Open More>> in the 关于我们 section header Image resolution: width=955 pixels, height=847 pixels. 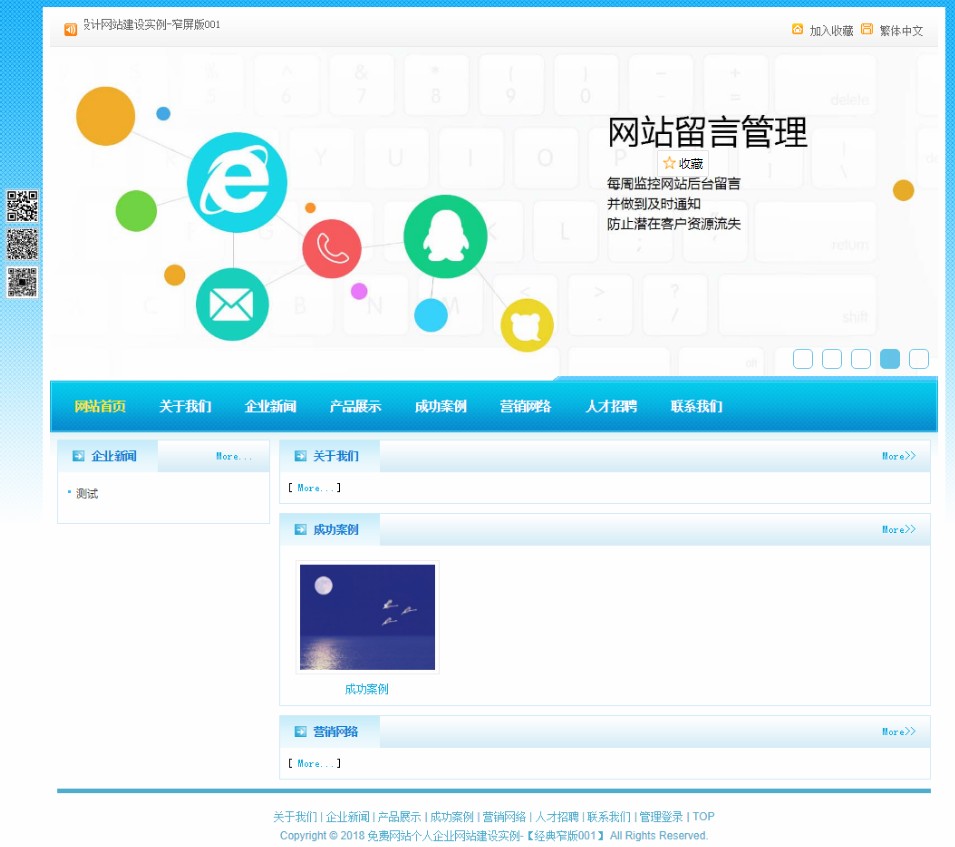pyautogui.click(x=899, y=456)
